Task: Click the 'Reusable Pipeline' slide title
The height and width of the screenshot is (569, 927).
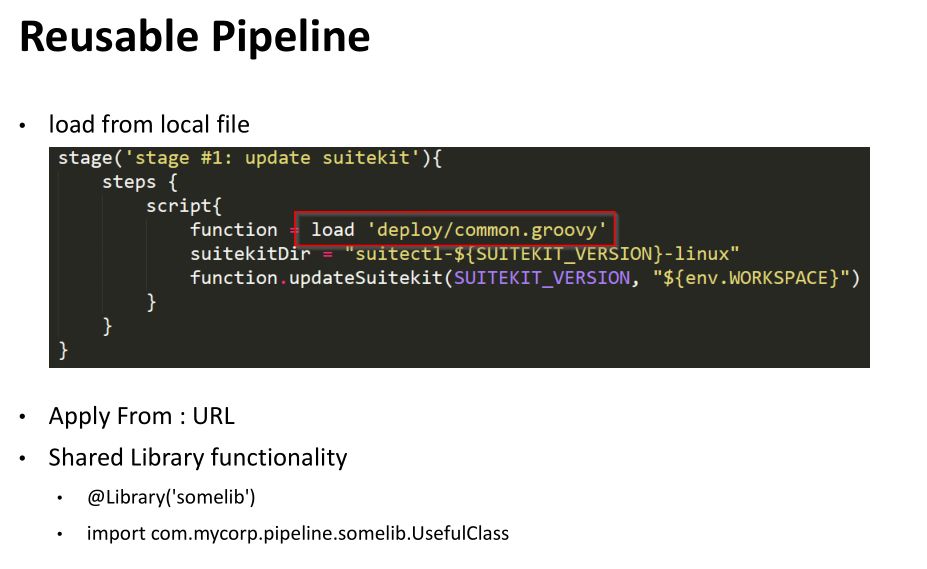Action: tap(195, 37)
